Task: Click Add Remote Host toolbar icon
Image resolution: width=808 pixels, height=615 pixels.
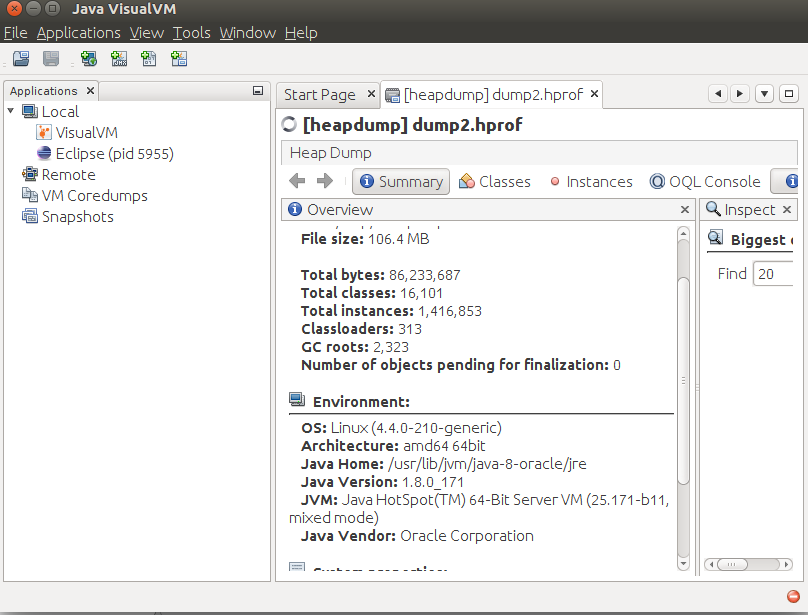Action: tap(89, 59)
